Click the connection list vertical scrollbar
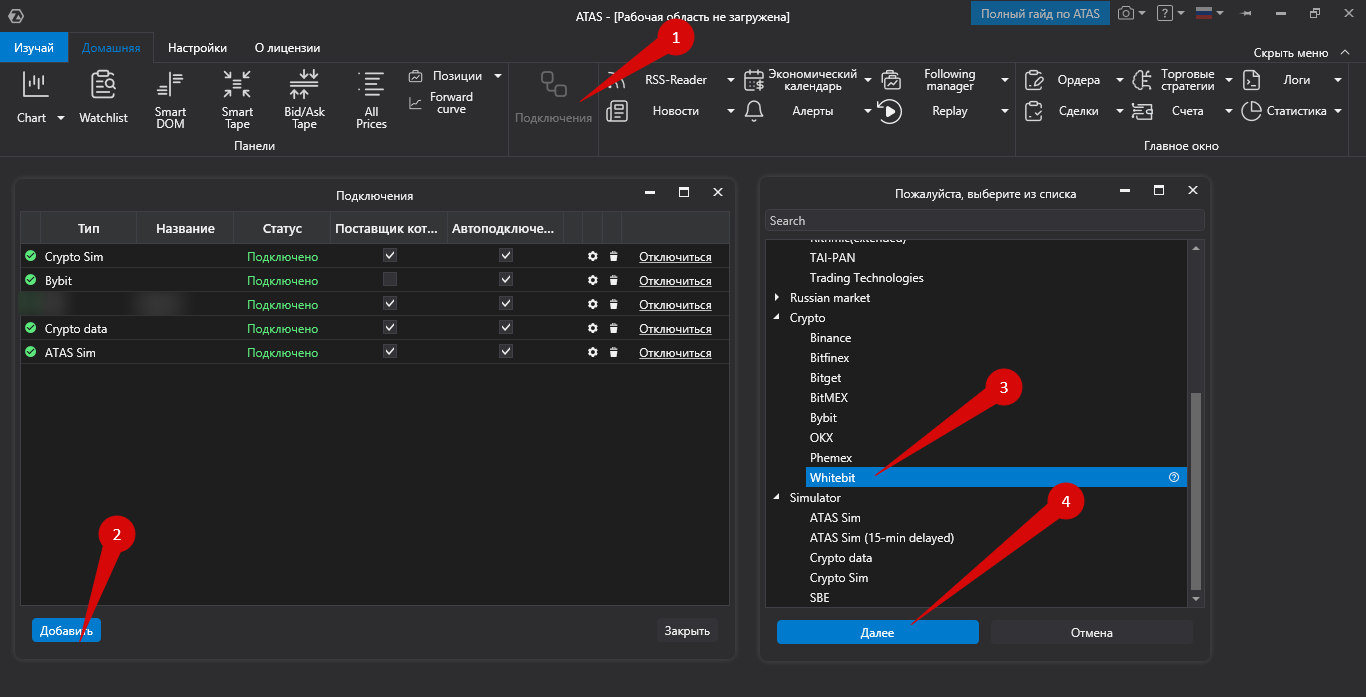Image resolution: width=1366 pixels, height=697 pixels. point(1196,490)
